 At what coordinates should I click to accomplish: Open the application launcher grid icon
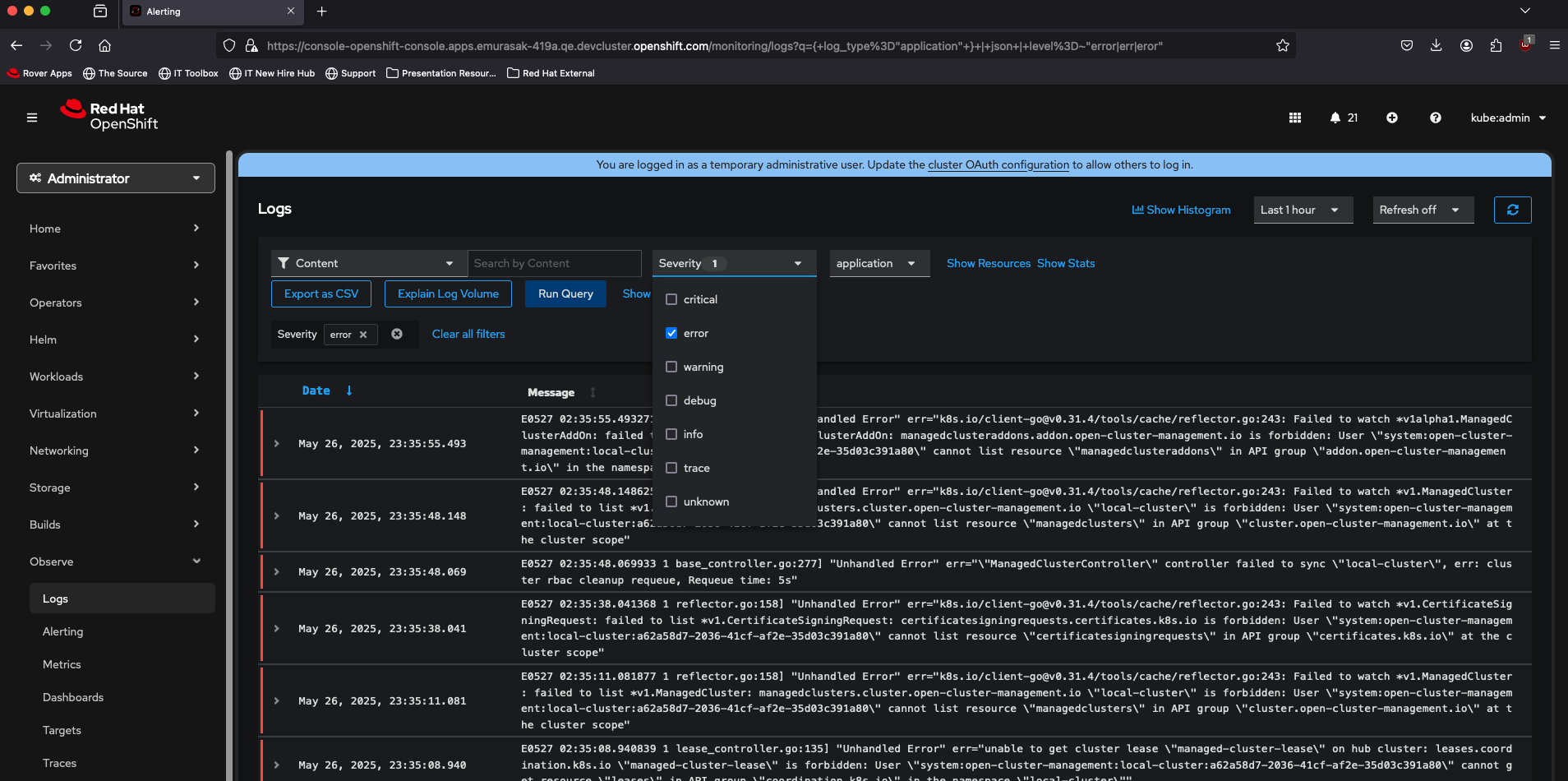1295,118
